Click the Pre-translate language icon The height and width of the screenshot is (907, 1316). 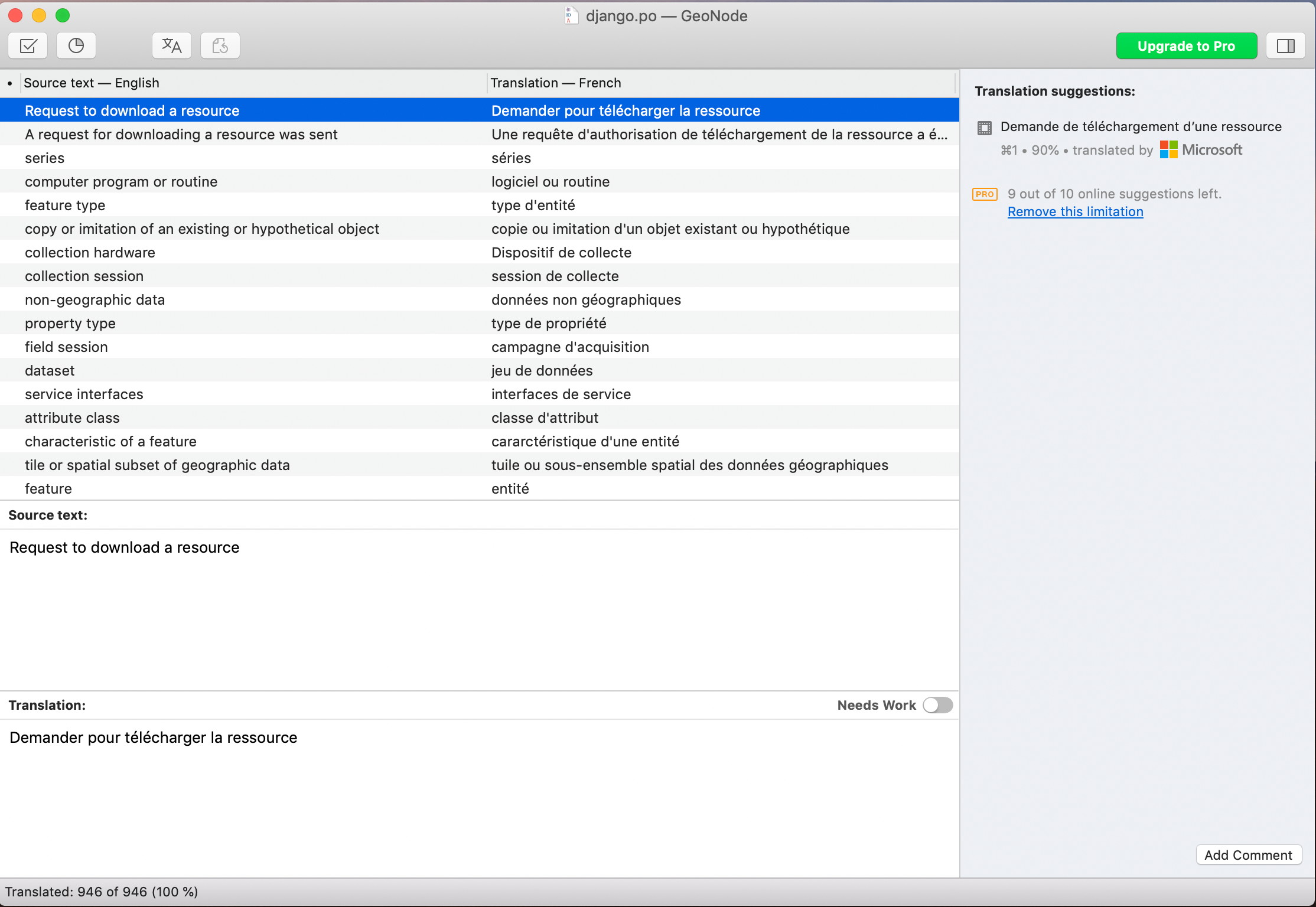click(172, 45)
